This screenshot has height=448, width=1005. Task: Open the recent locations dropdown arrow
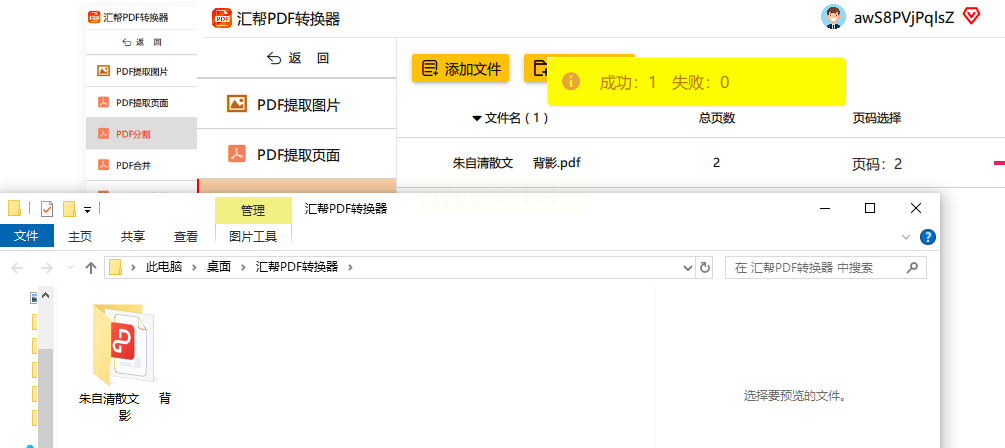coord(70,268)
